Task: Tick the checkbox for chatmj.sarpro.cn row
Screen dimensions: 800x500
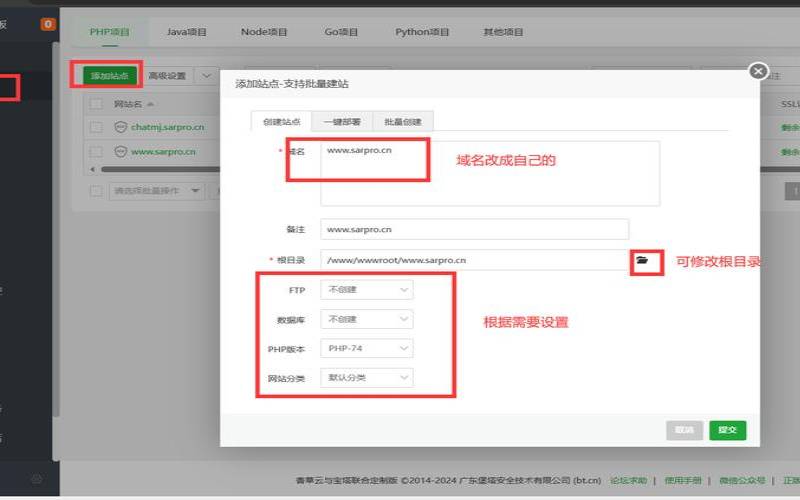Action: pos(96,127)
